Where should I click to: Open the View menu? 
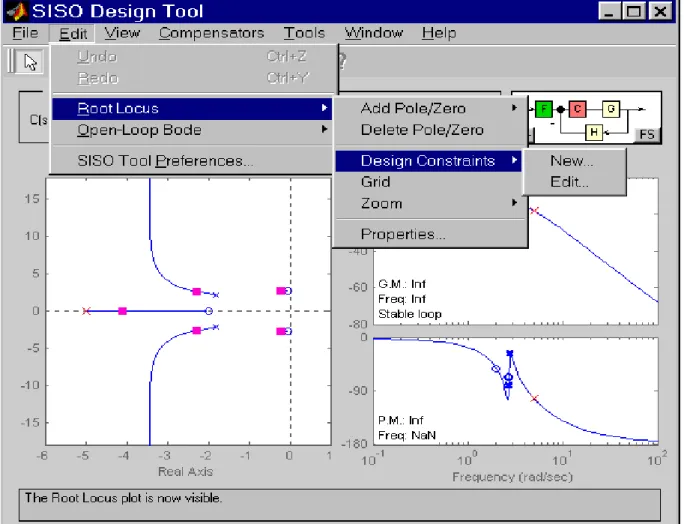coord(122,33)
